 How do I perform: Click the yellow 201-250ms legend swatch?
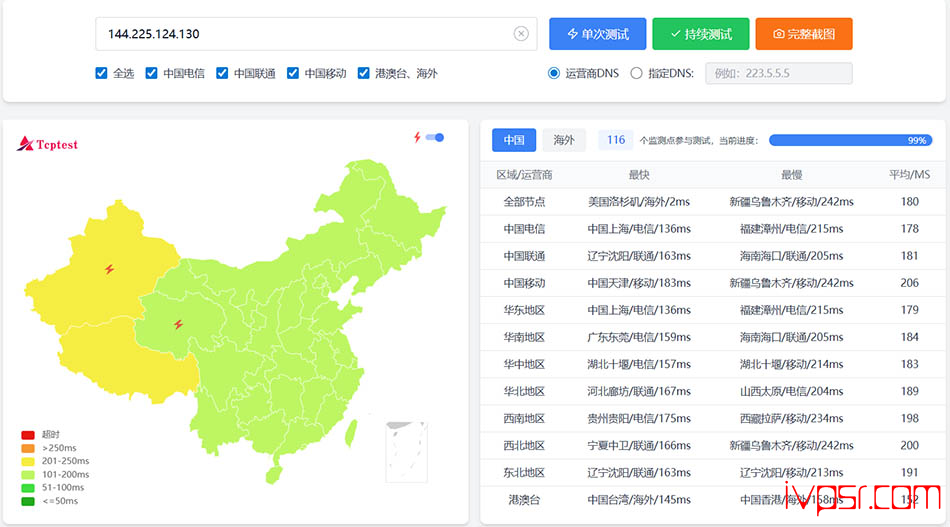[28, 462]
